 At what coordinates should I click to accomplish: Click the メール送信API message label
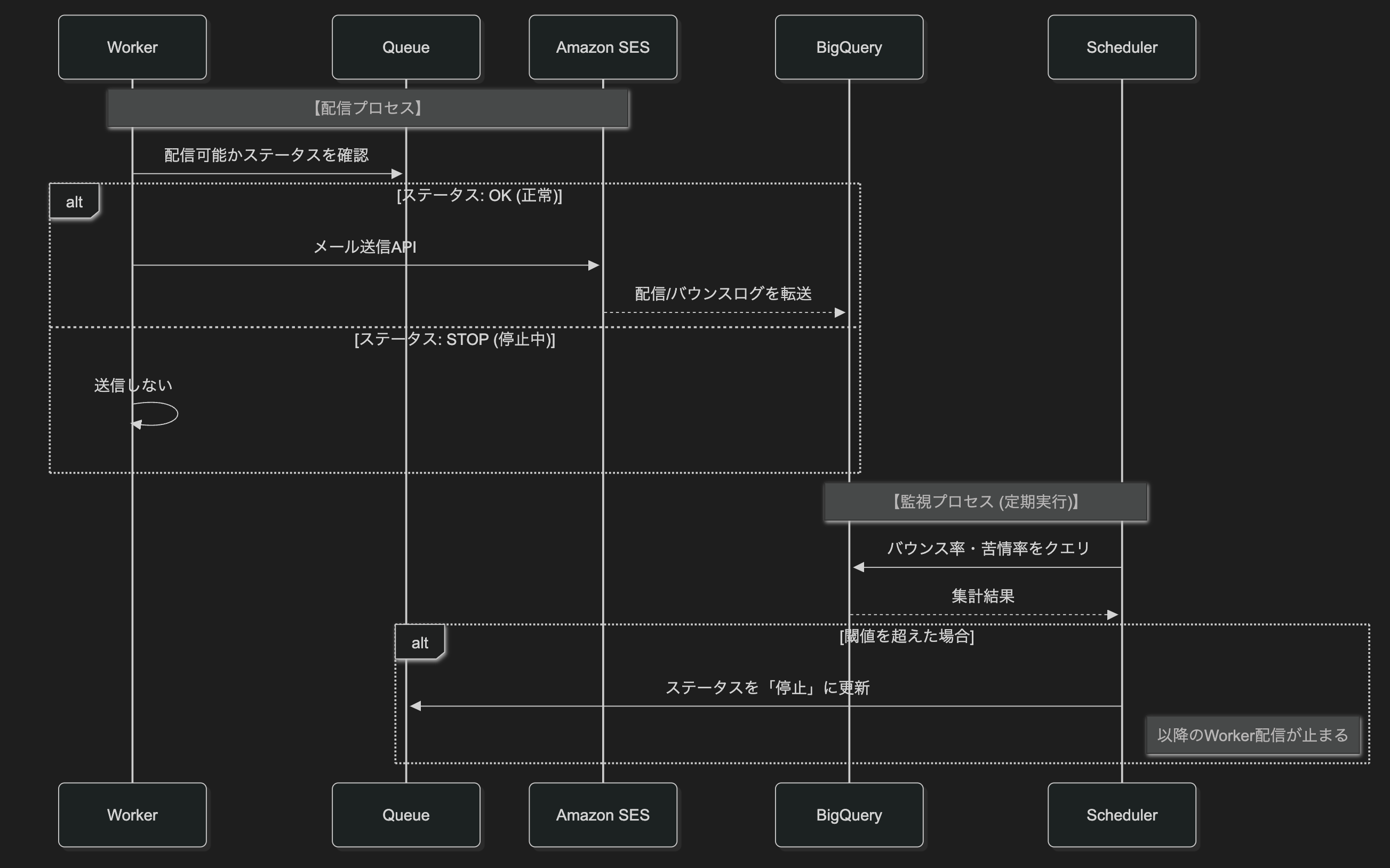365,247
